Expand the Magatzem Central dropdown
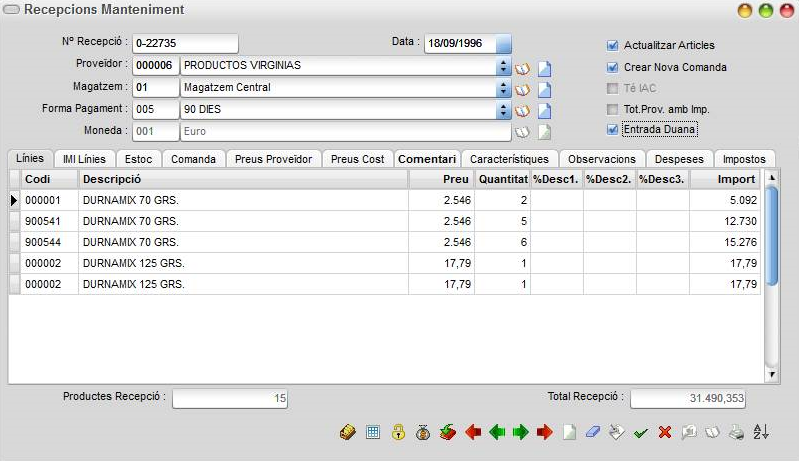The image size is (799, 461). point(503,88)
